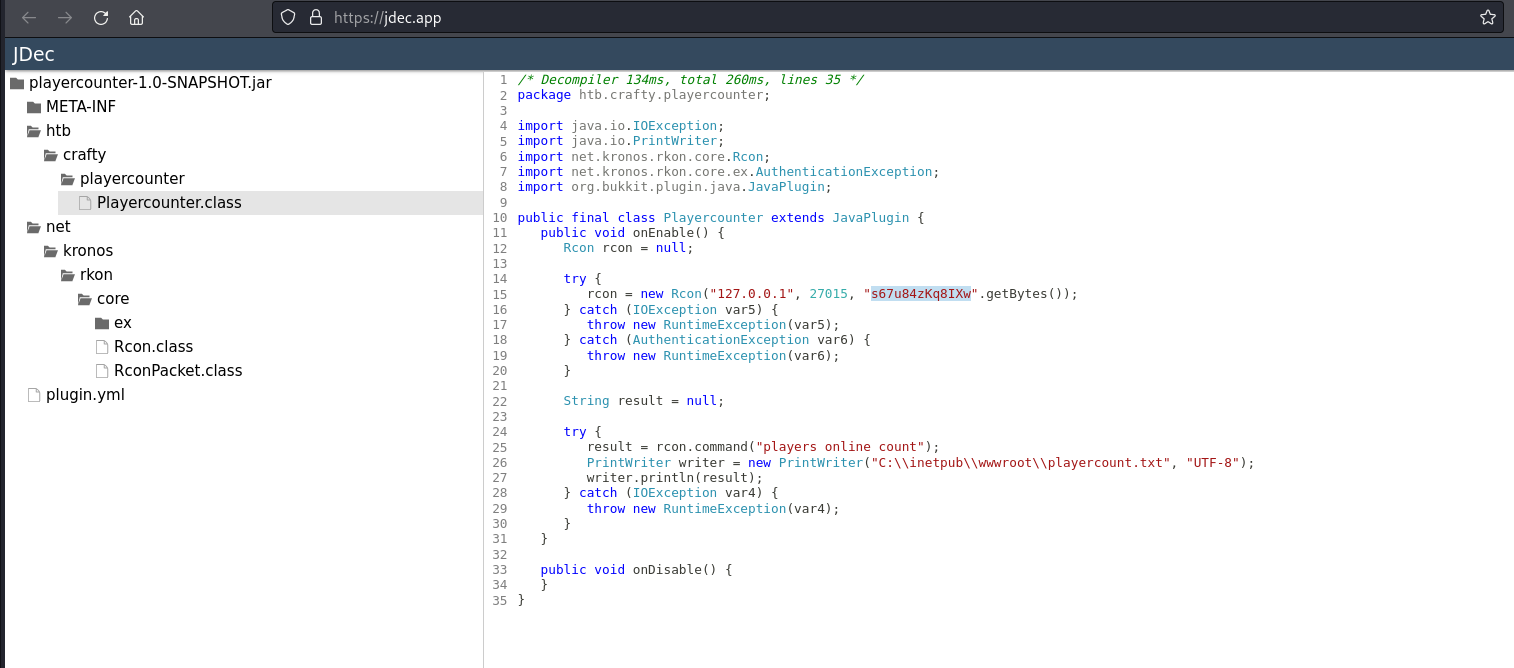Click the Rcon.class file icon
Viewport: 1514px width, 668px height.
pyautogui.click(x=102, y=347)
